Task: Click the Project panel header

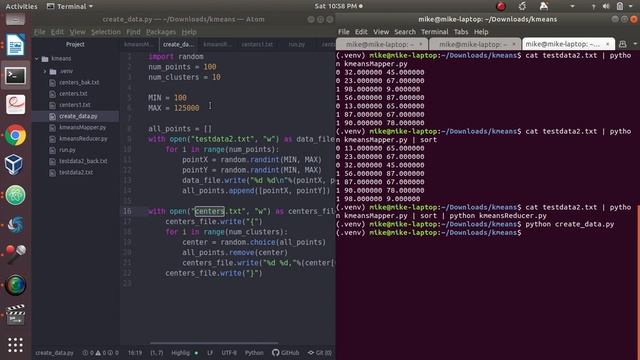Action: point(75,44)
